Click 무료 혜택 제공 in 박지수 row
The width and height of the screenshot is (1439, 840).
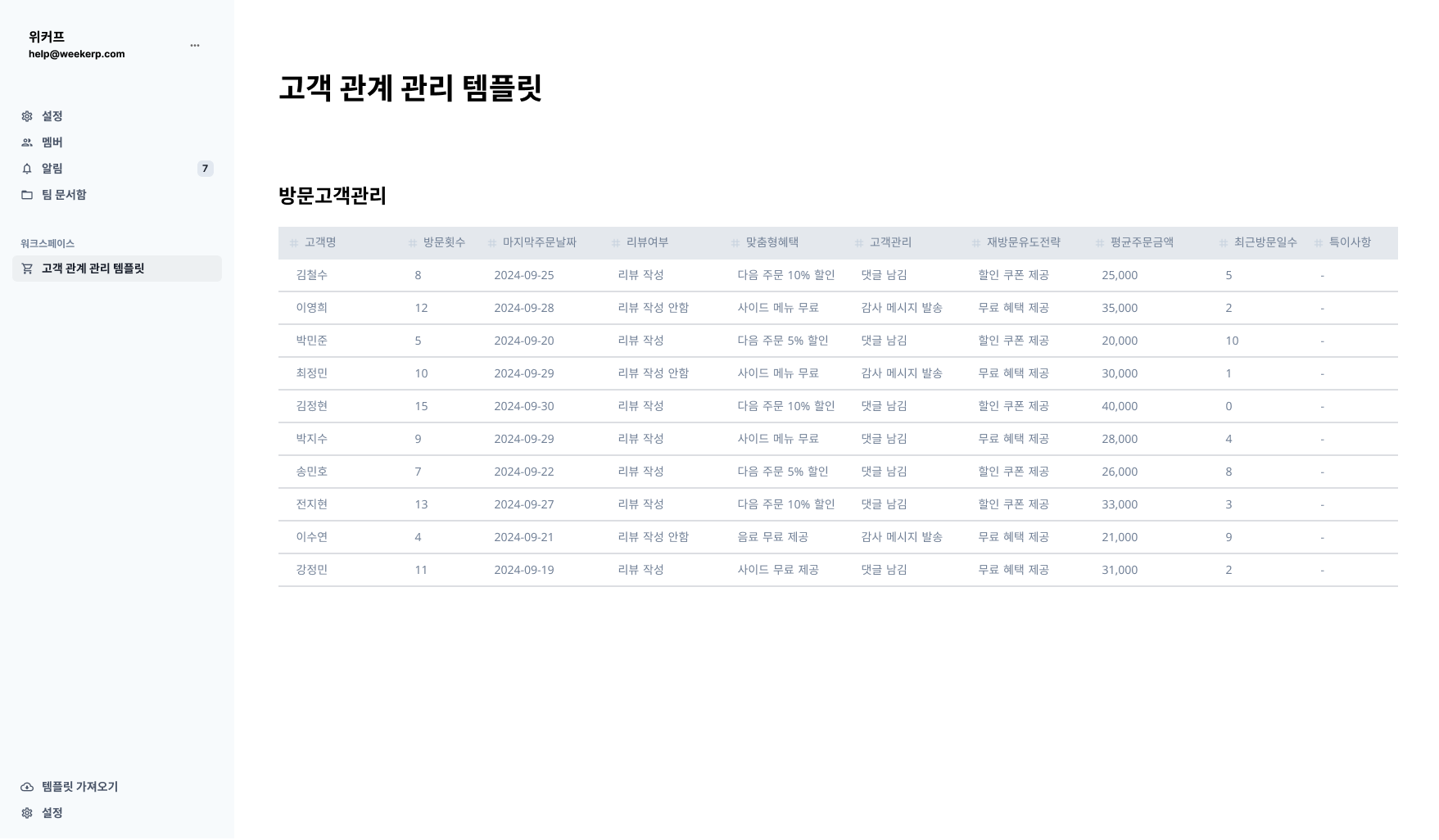tap(1013, 439)
